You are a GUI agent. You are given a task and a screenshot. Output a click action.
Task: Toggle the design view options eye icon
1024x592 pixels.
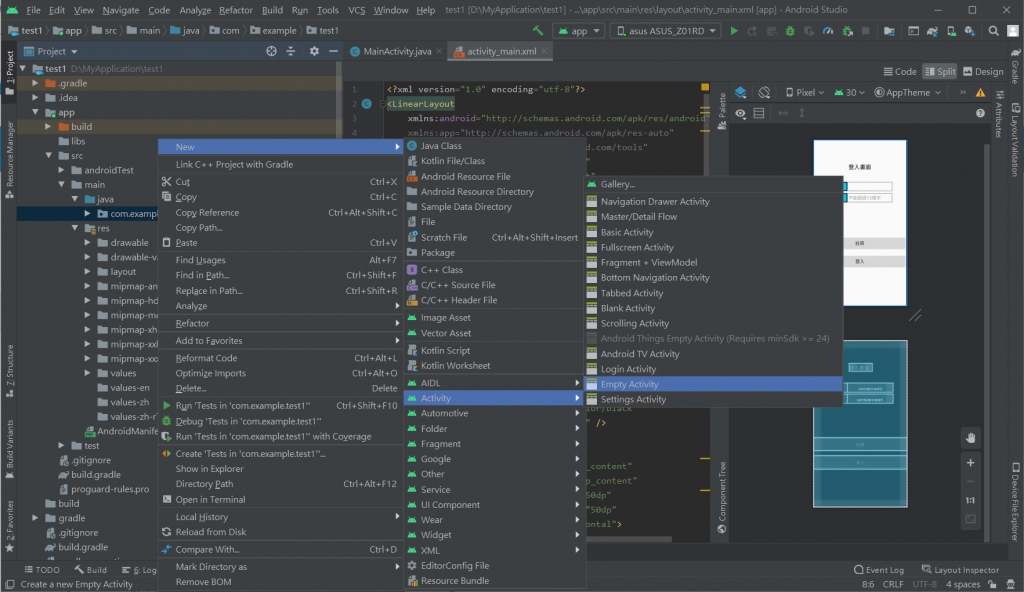tap(741, 114)
